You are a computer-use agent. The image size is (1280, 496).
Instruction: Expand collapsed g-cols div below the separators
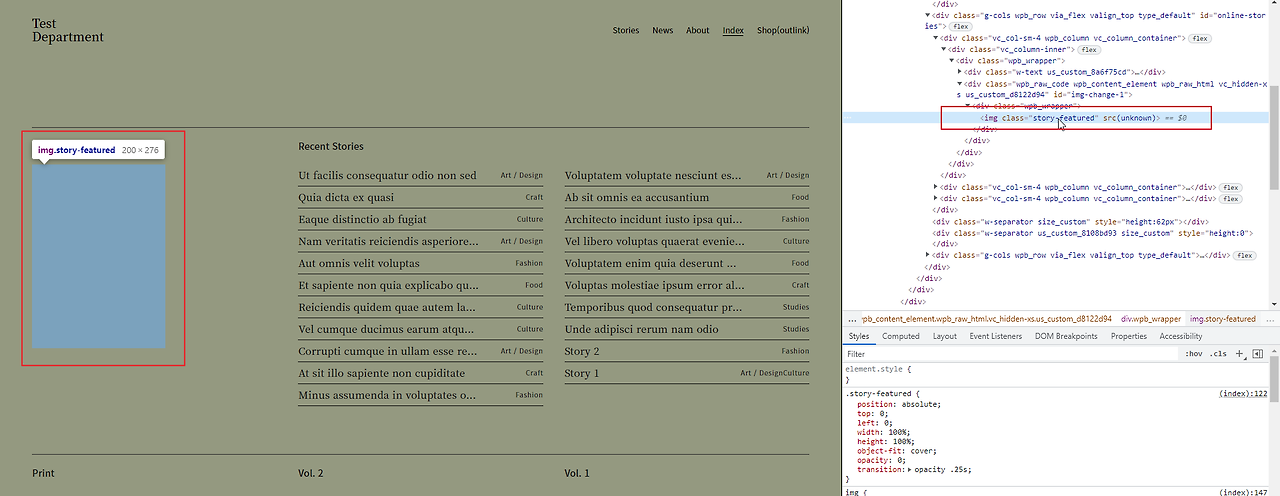(x=928, y=255)
